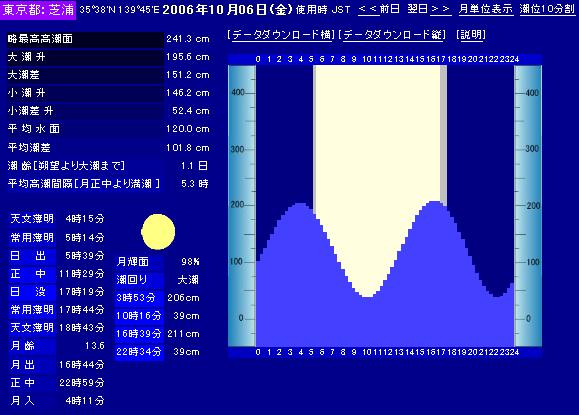The height and width of the screenshot is (415, 579).
Task: Select low tide time 10時16分
Action: [x=139, y=316]
